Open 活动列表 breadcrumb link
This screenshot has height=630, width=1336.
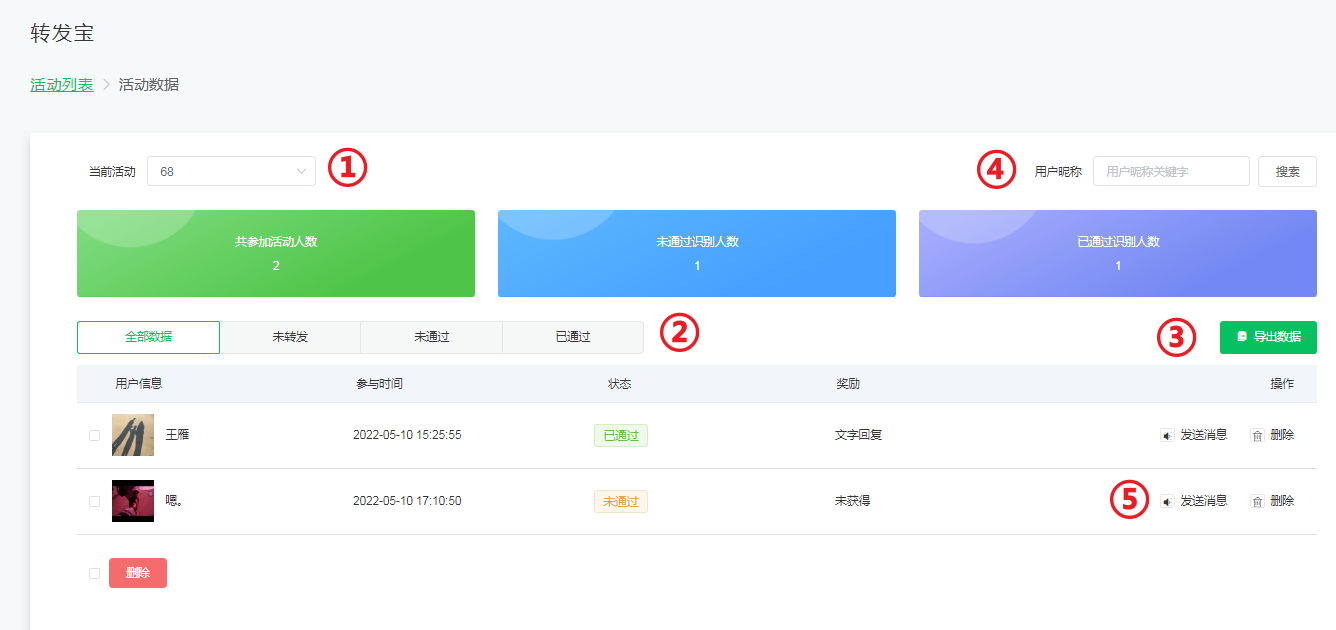[x=61, y=85]
